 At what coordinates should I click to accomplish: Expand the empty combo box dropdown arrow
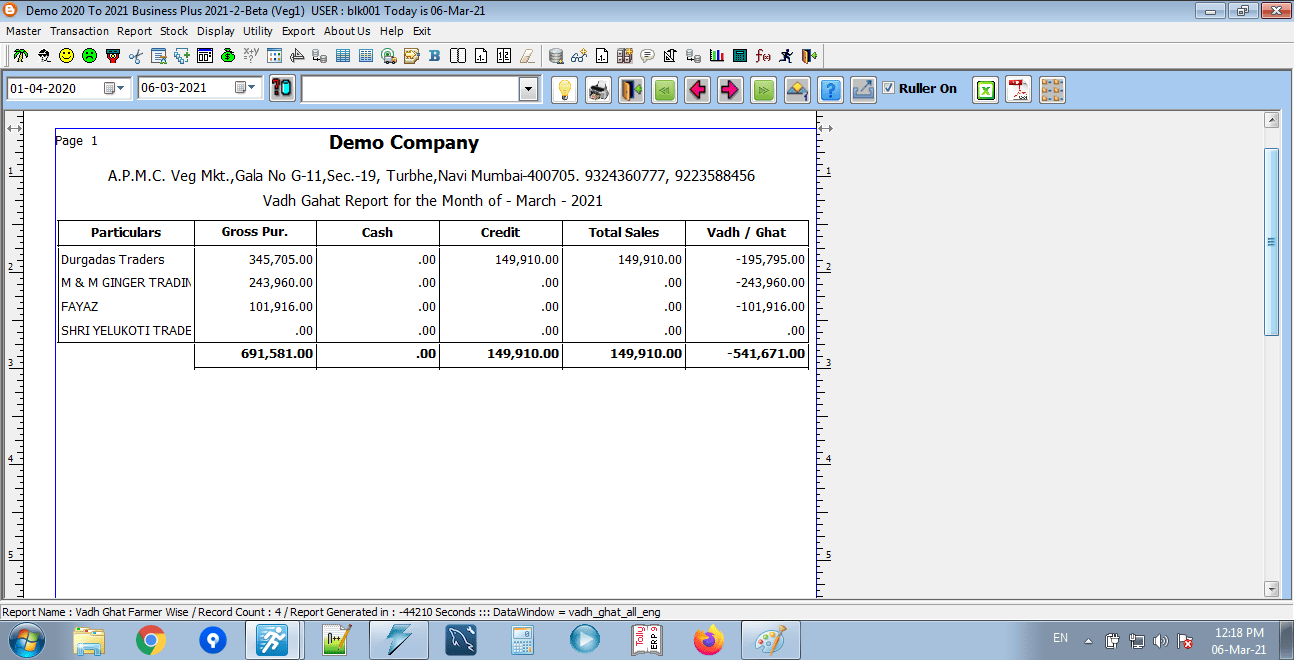528,90
